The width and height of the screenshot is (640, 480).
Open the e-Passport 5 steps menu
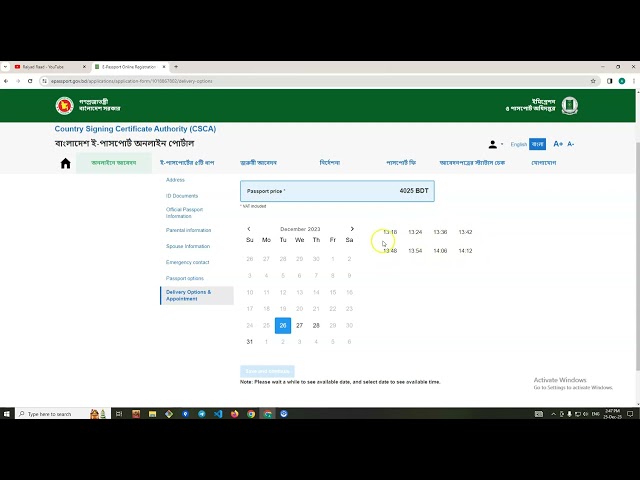coord(187,163)
